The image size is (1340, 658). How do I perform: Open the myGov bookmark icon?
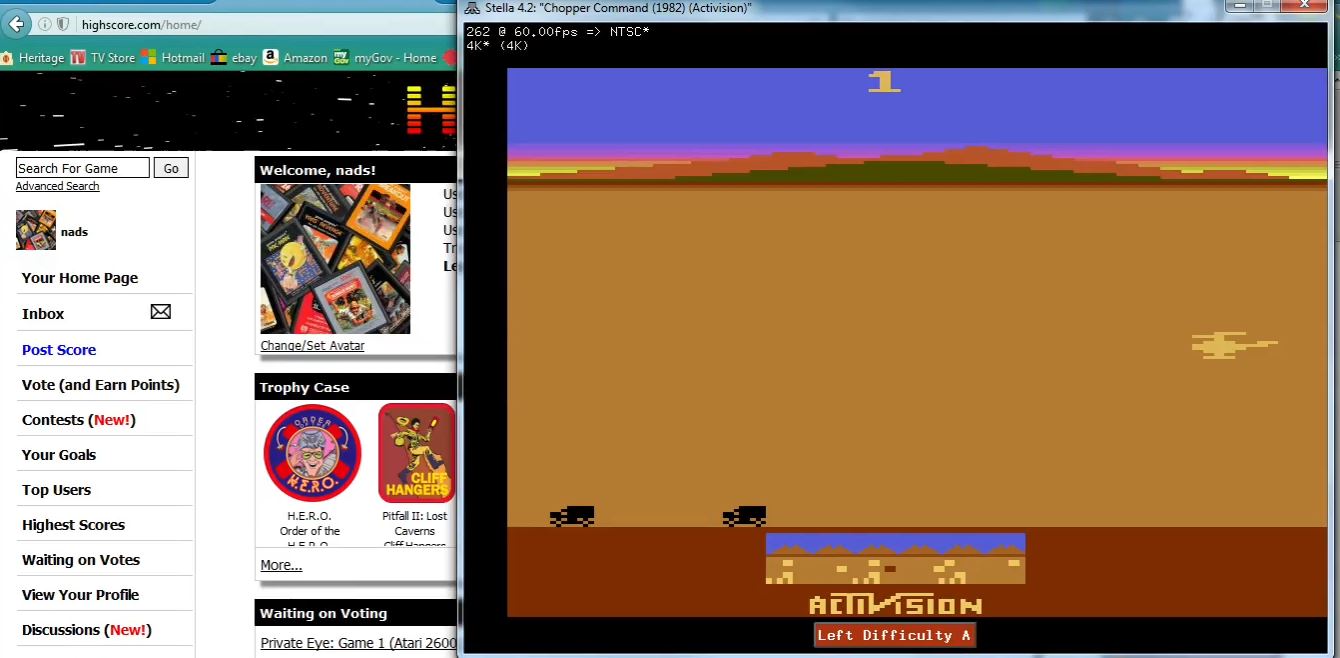(x=342, y=57)
